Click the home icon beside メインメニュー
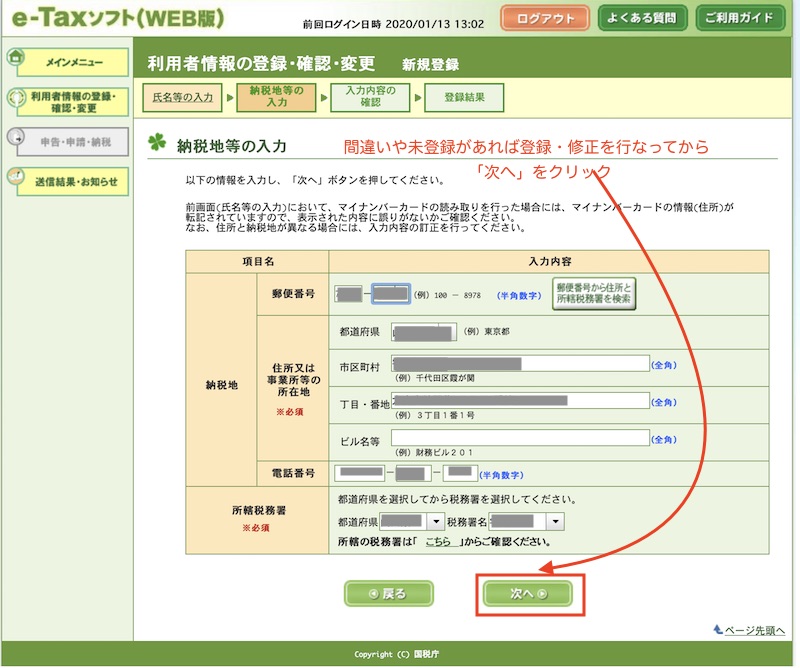The width and height of the screenshot is (800, 668). point(16,56)
